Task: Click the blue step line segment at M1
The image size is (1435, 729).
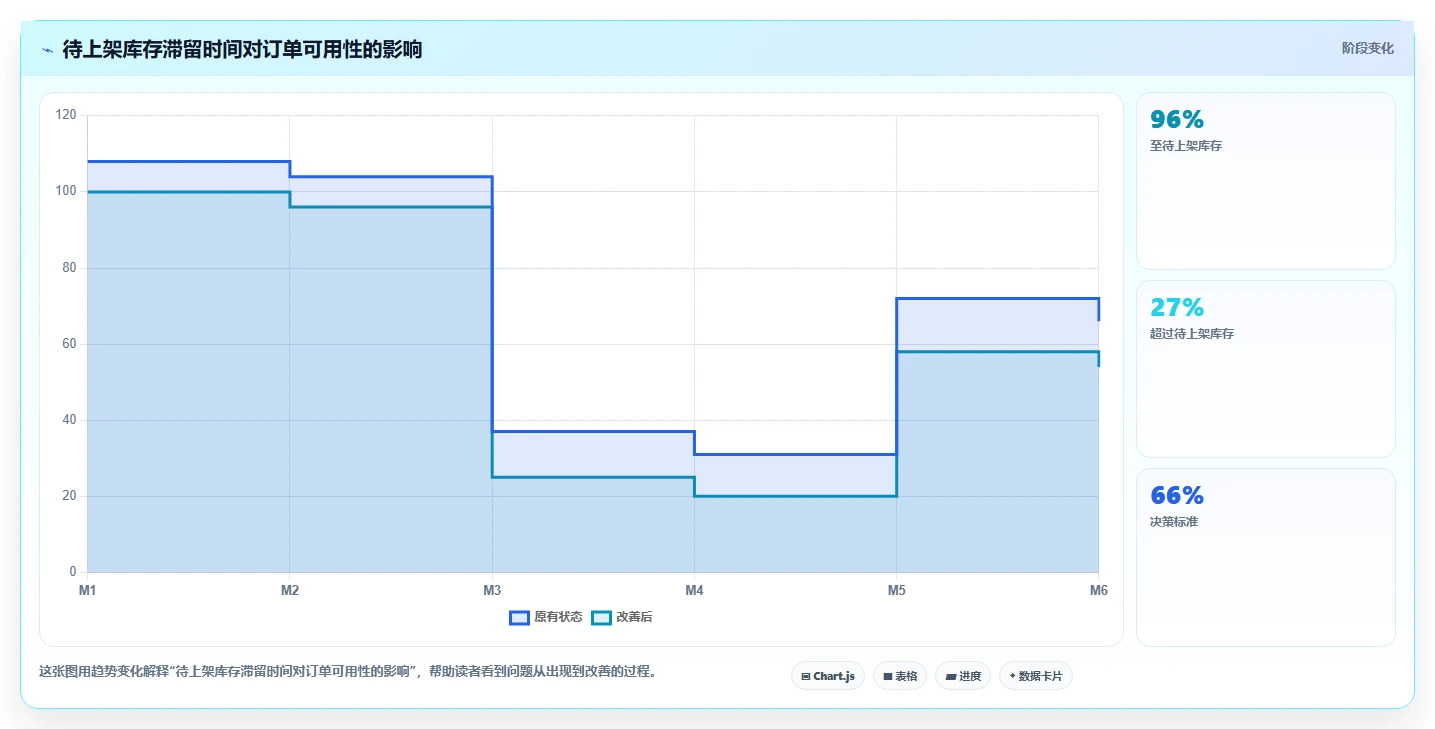Action: click(189, 161)
